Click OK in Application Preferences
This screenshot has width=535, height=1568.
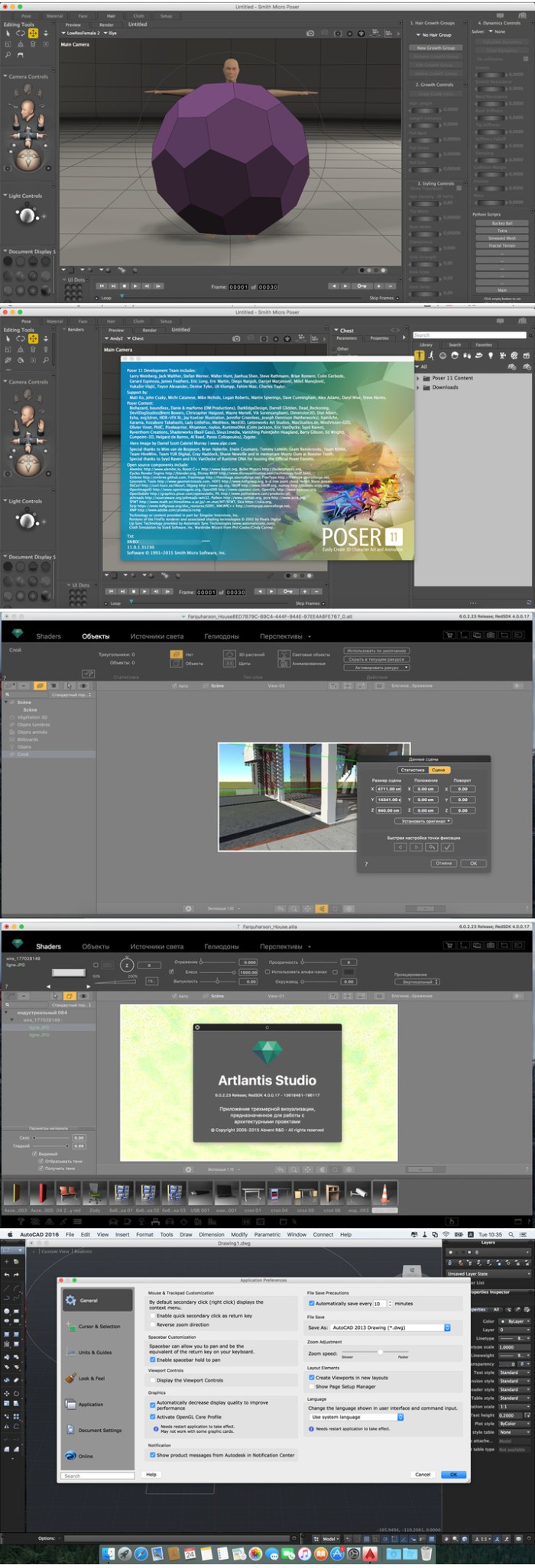[x=453, y=1474]
